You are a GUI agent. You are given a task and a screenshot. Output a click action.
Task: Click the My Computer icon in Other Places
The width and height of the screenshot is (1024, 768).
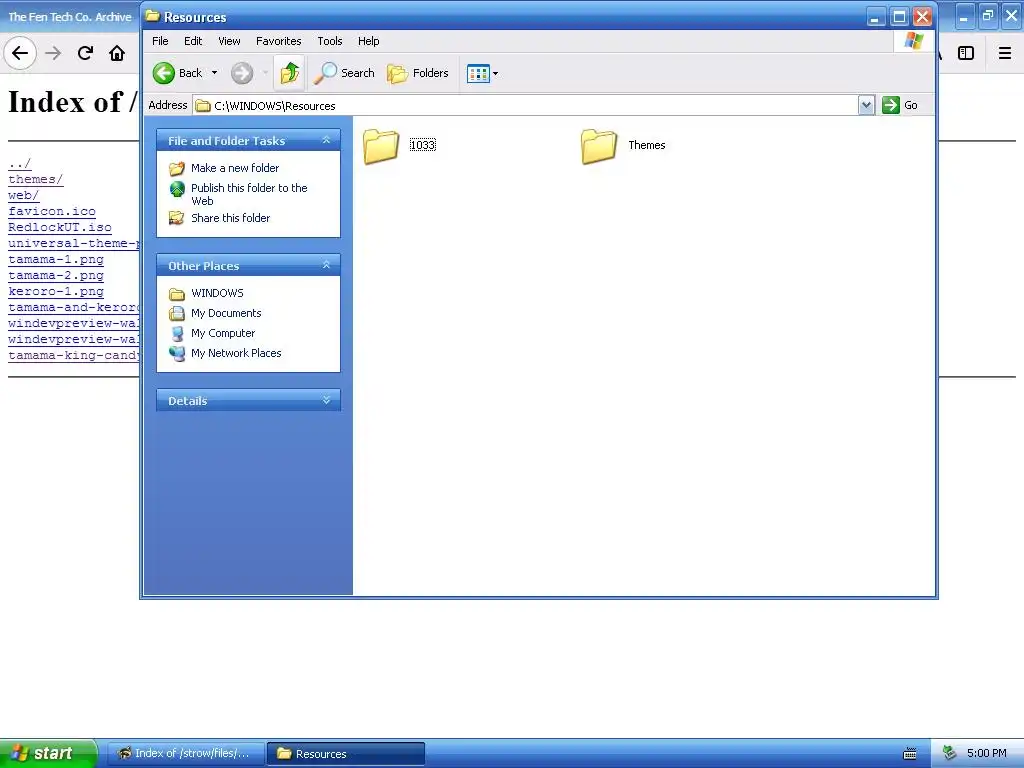(177, 334)
